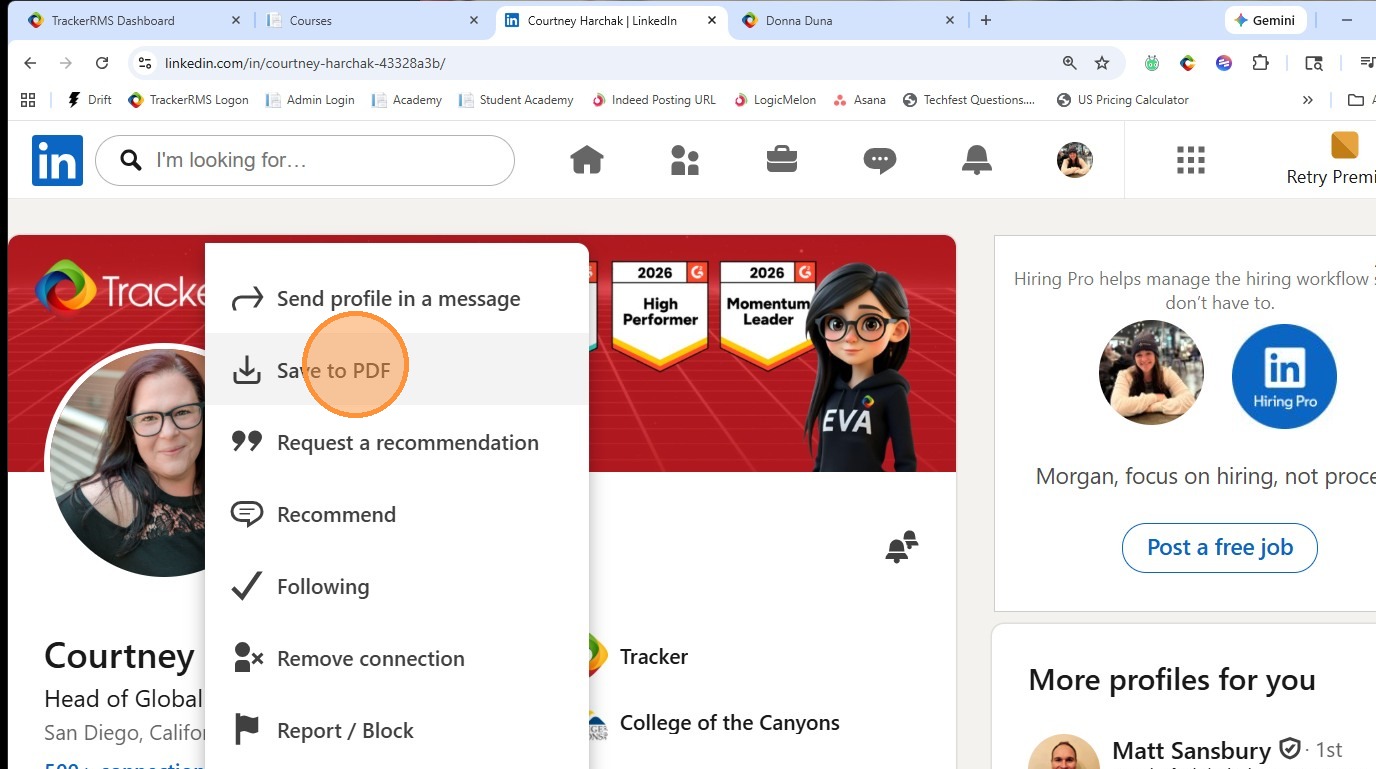Open the page zoom magnifier icon
1376x769 pixels.
point(1070,63)
